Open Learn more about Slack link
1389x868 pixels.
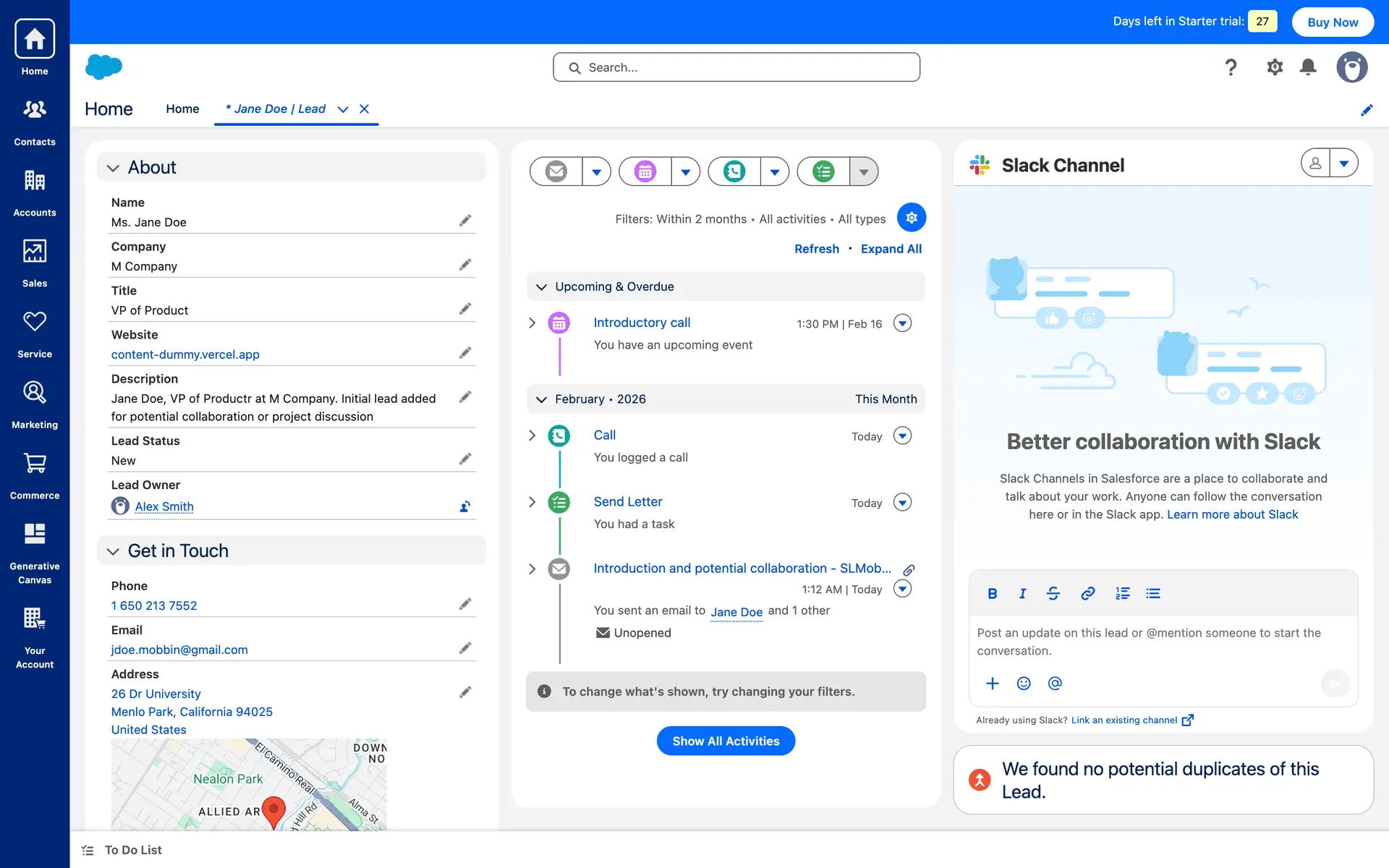pyautogui.click(x=1232, y=514)
